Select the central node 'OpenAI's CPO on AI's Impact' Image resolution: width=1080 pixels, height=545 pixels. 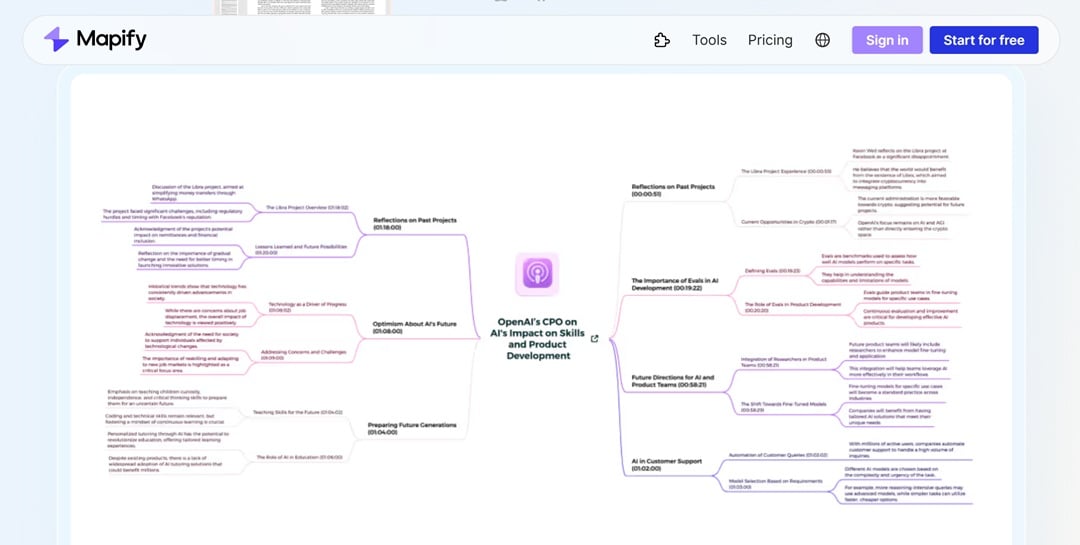click(537, 338)
